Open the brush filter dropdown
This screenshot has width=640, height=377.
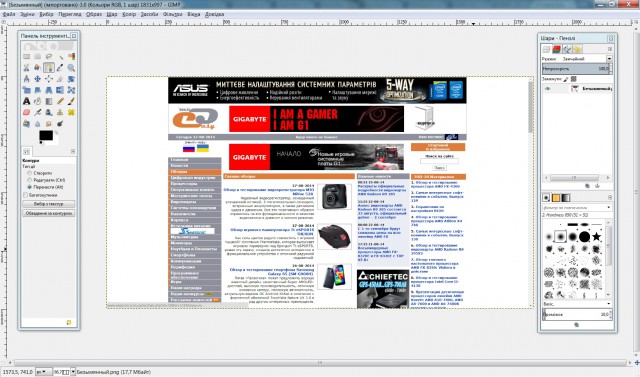coord(576,208)
